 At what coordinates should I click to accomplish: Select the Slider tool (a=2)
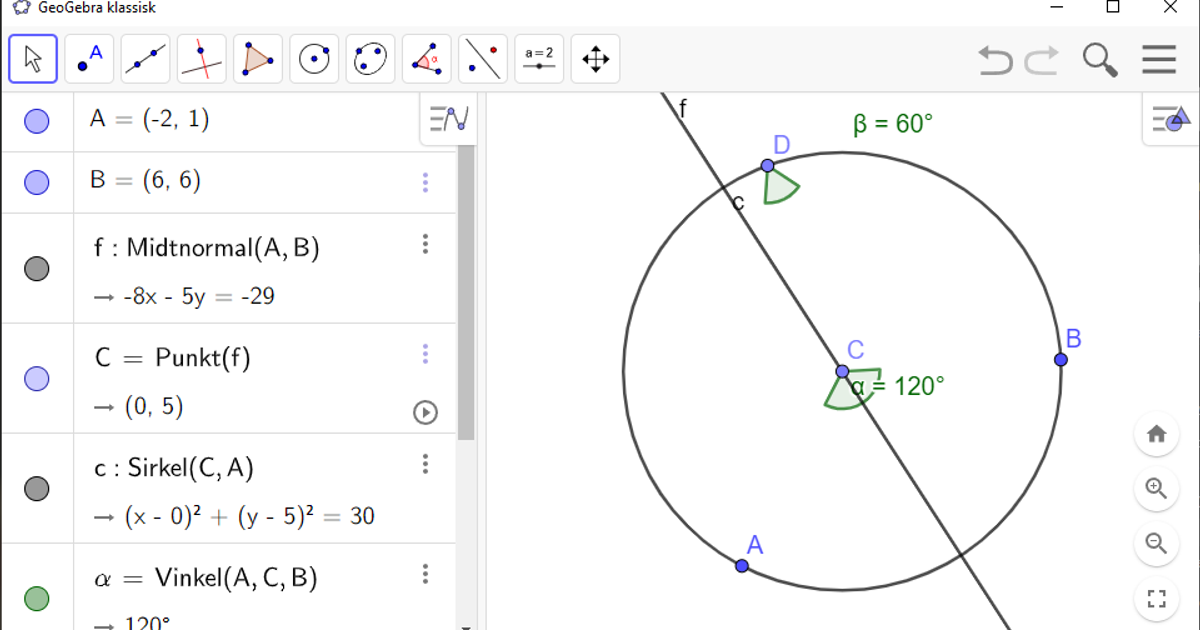[539, 58]
